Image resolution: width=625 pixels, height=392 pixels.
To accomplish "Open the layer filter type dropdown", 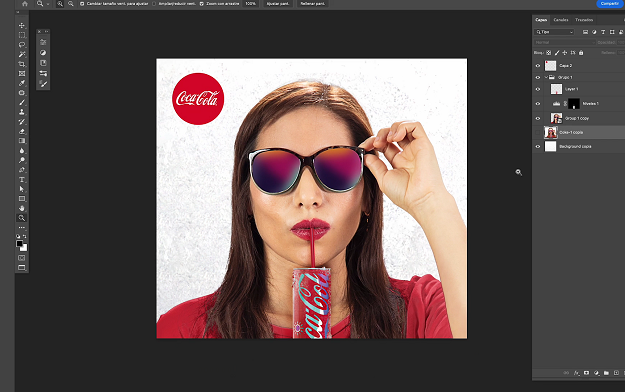I will (x=554, y=32).
